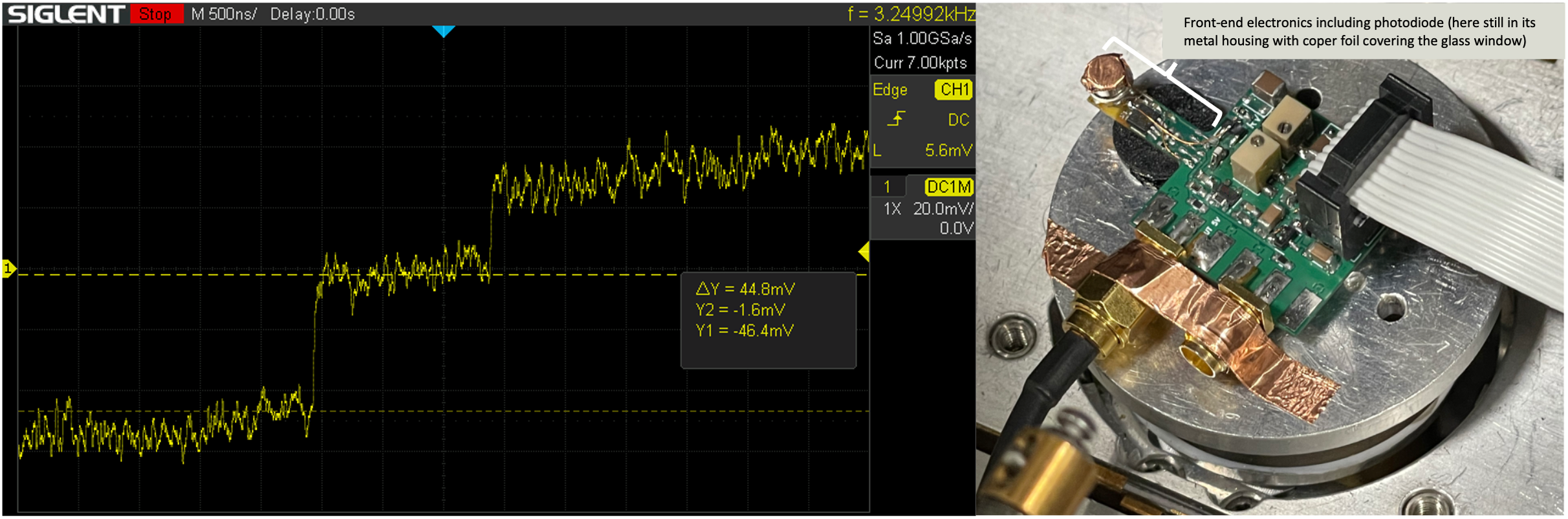Image resolution: width=1568 pixels, height=519 pixels.
Task: Click the red Stop status indicator
Action: [x=157, y=14]
